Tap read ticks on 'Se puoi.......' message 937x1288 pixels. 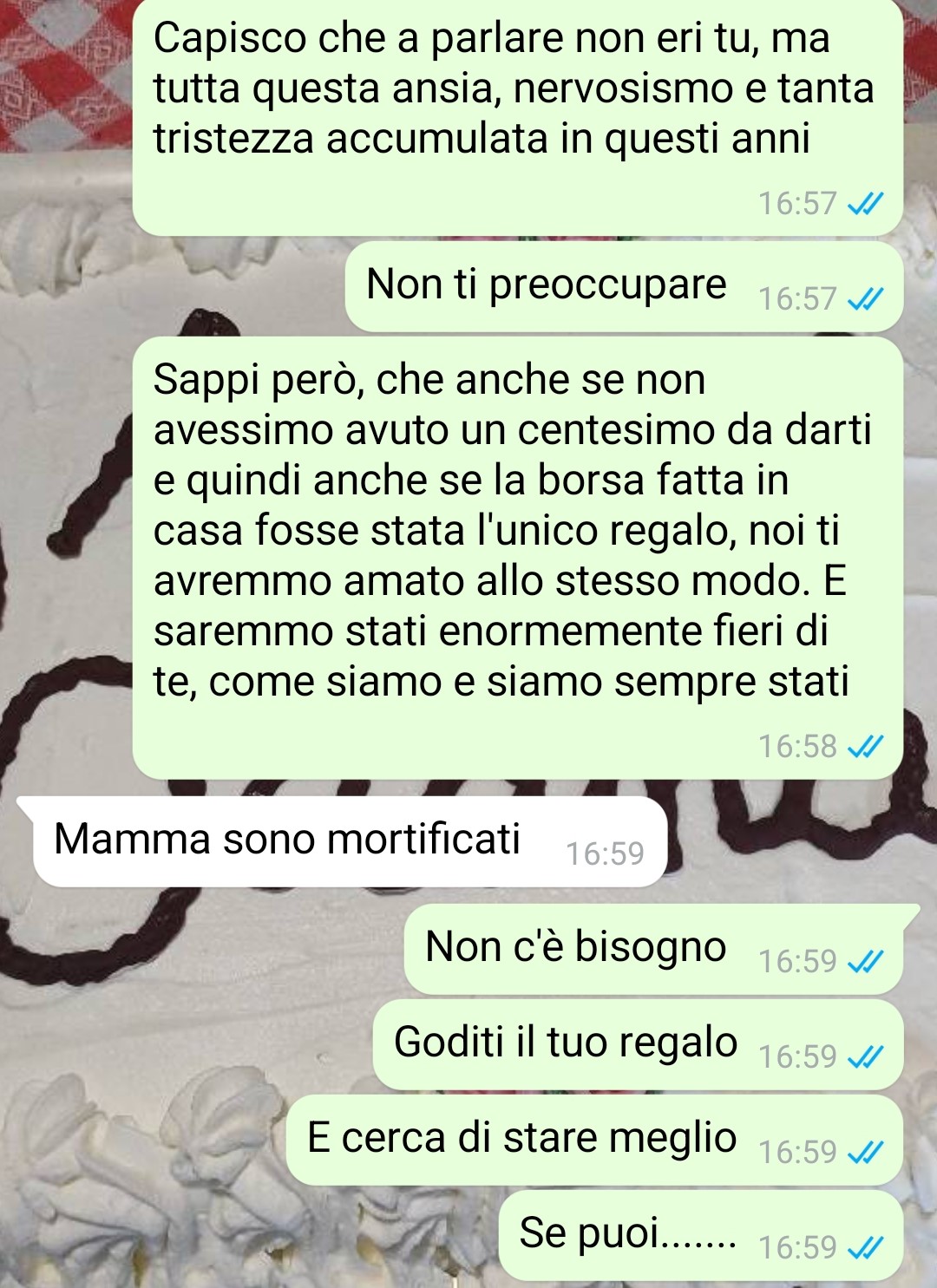pyautogui.click(x=865, y=1247)
